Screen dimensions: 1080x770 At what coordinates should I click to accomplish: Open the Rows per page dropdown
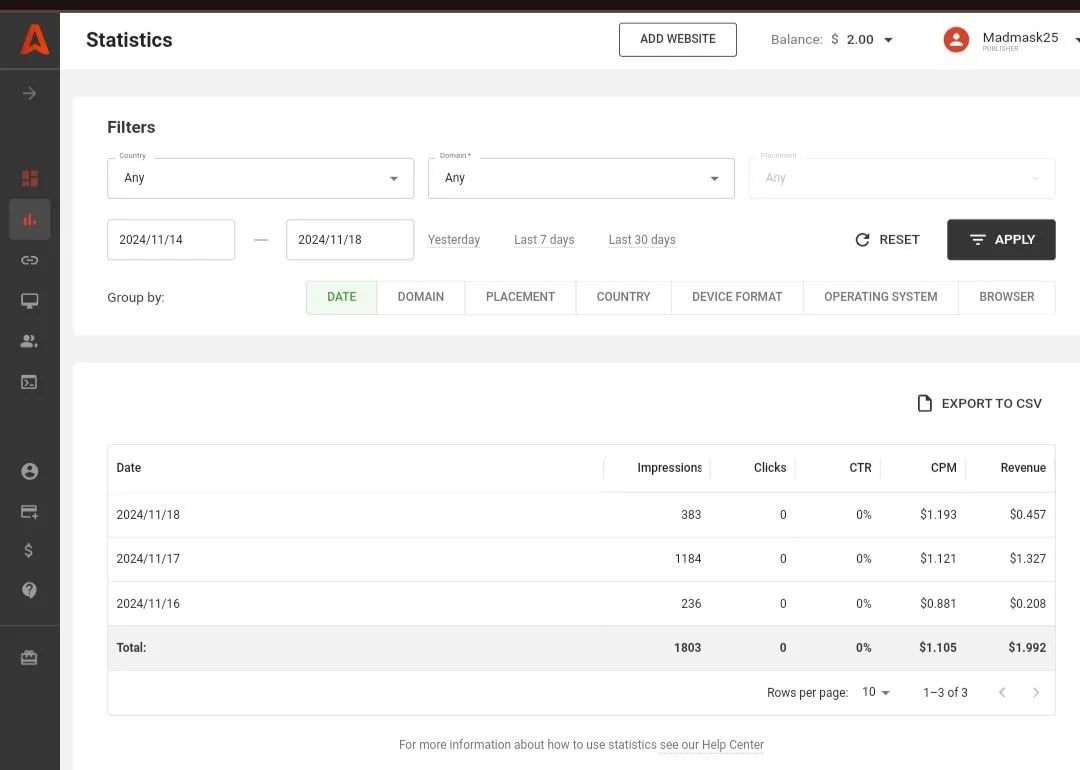pos(876,692)
